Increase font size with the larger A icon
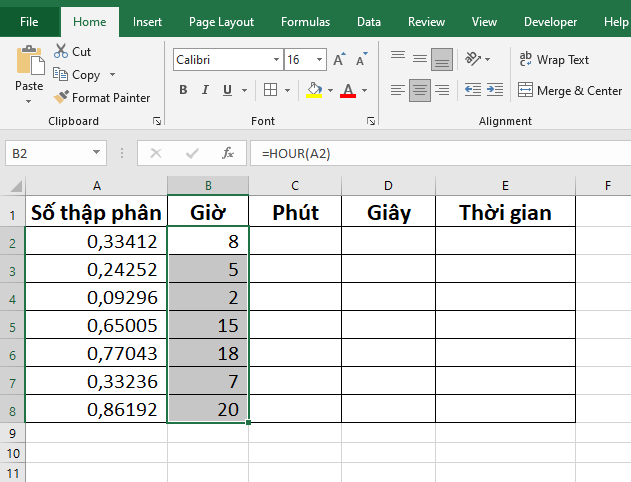Screen dimensions: 631x482 coord(339,60)
